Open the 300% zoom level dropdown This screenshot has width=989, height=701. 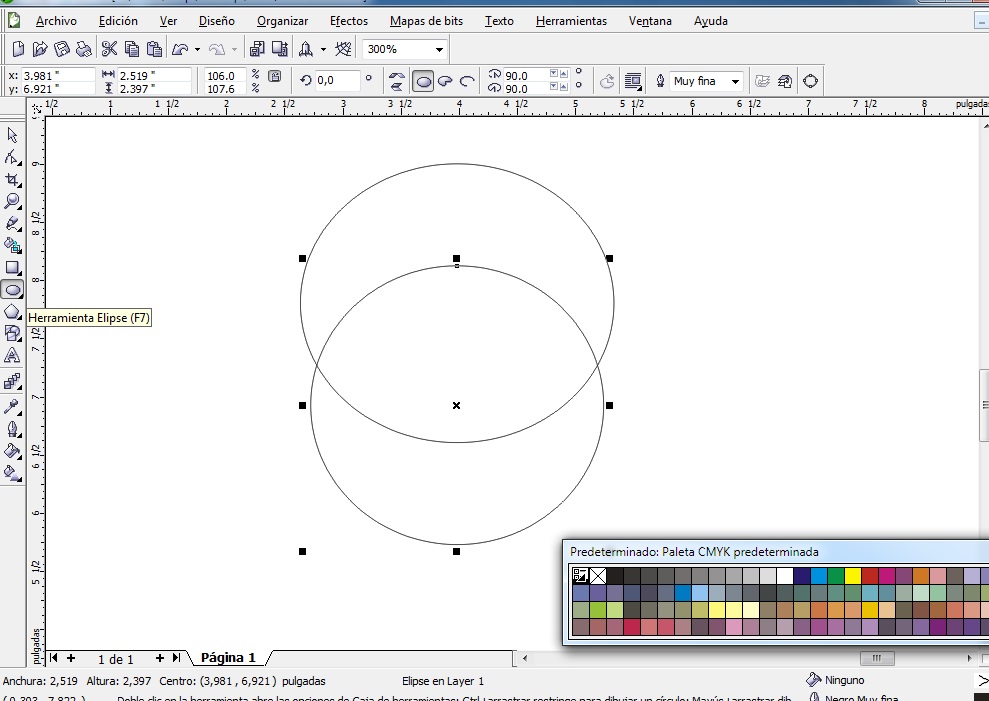tap(439, 49)
